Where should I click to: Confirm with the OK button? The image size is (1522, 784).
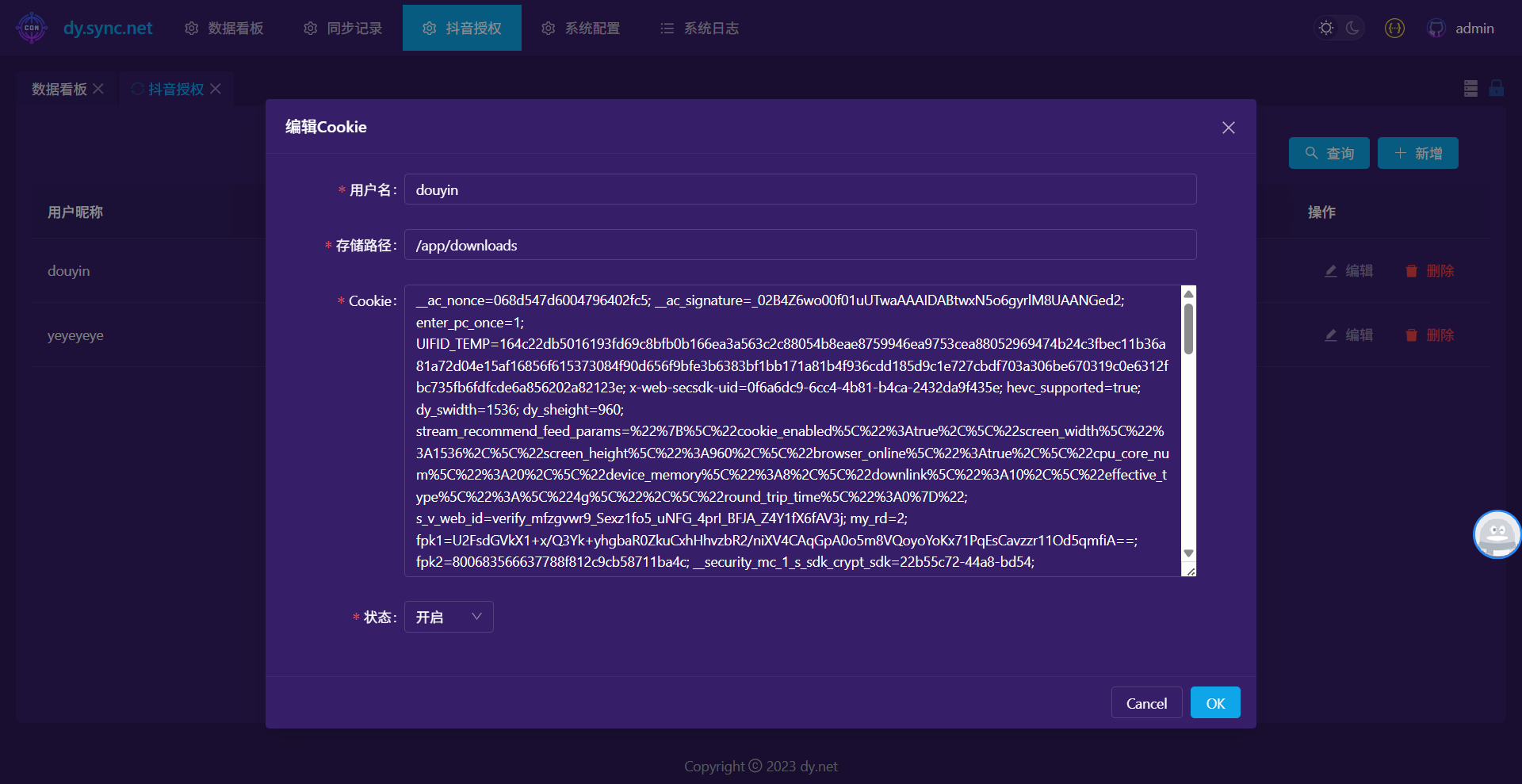(1215, 703)
